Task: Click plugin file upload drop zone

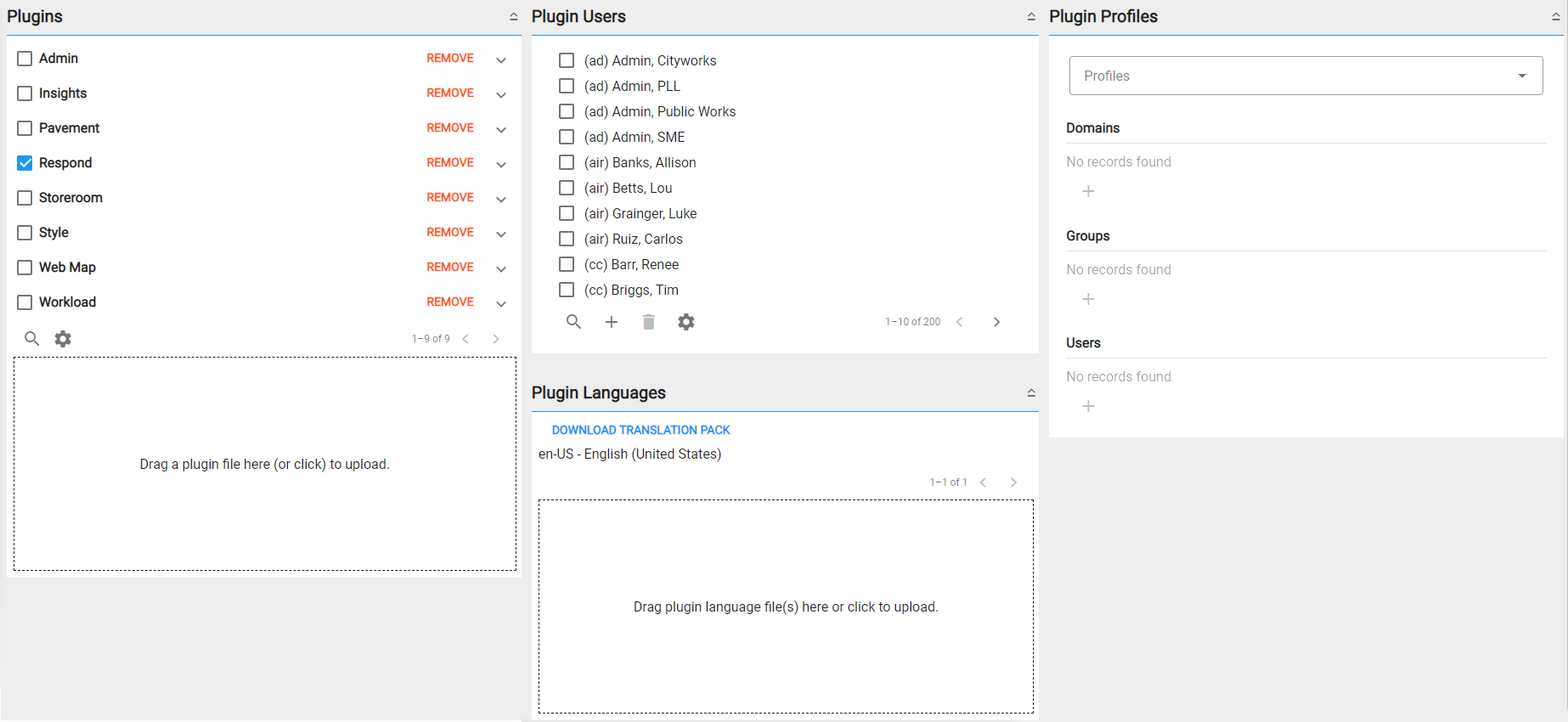Action: [x=264, y=464]
